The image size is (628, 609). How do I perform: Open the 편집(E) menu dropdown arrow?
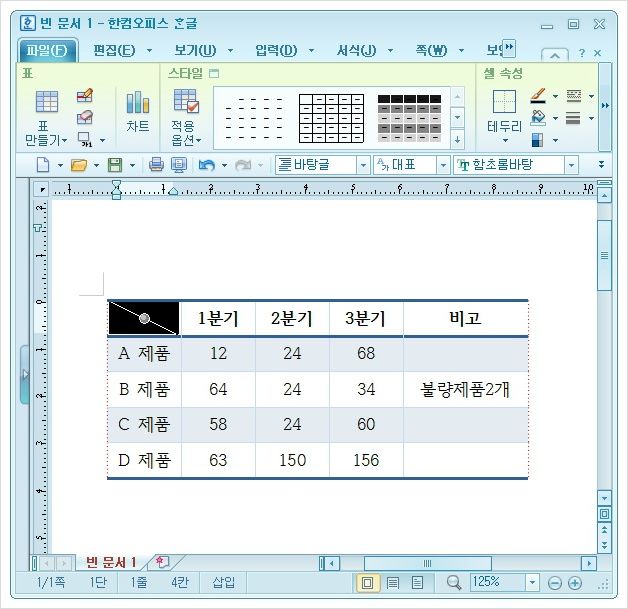(149, 50)
